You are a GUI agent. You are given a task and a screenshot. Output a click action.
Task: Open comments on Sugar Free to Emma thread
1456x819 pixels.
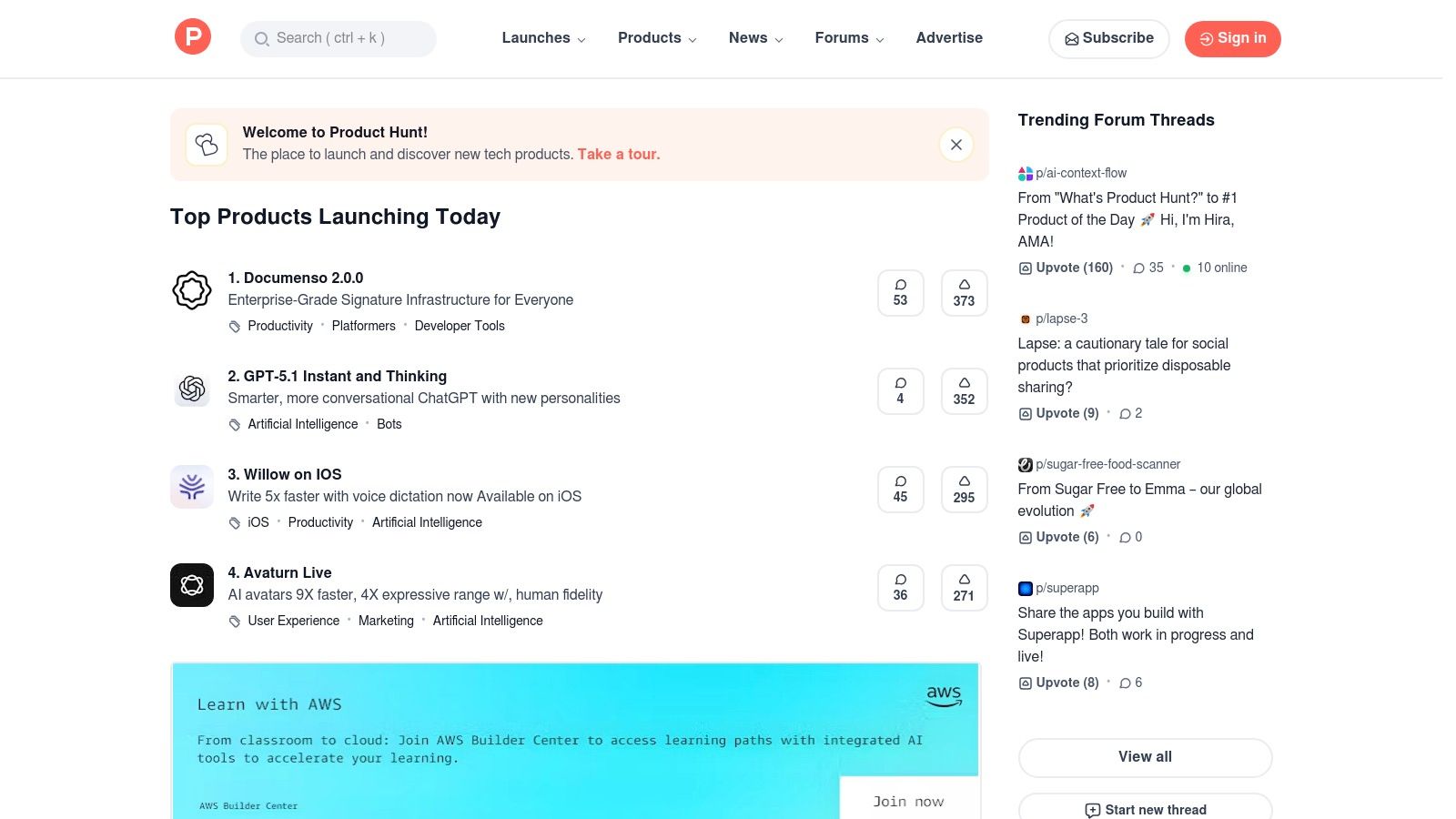[x=1130, y=537]
